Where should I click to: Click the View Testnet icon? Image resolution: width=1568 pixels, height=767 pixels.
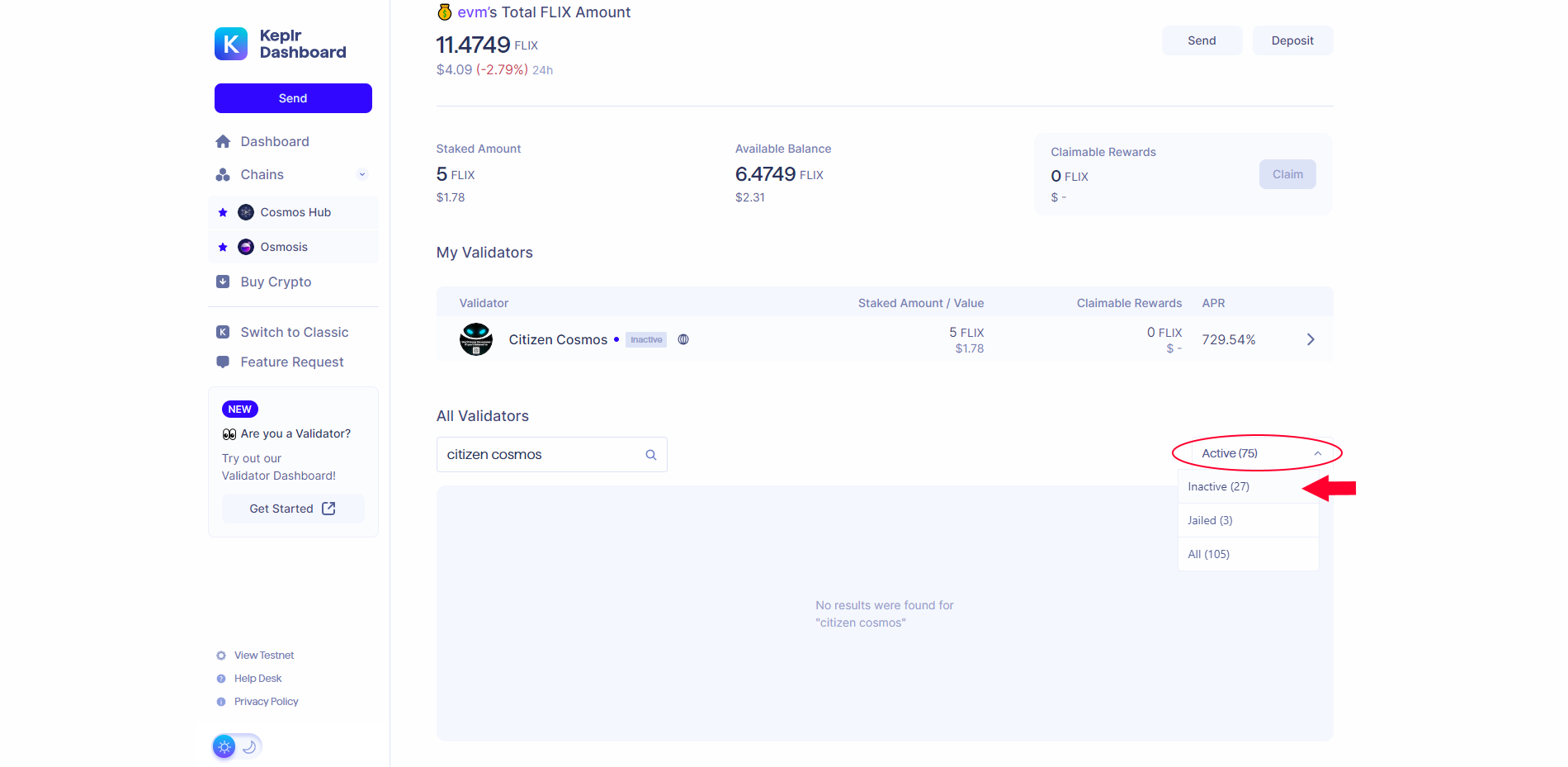click(x=221, y=656)
